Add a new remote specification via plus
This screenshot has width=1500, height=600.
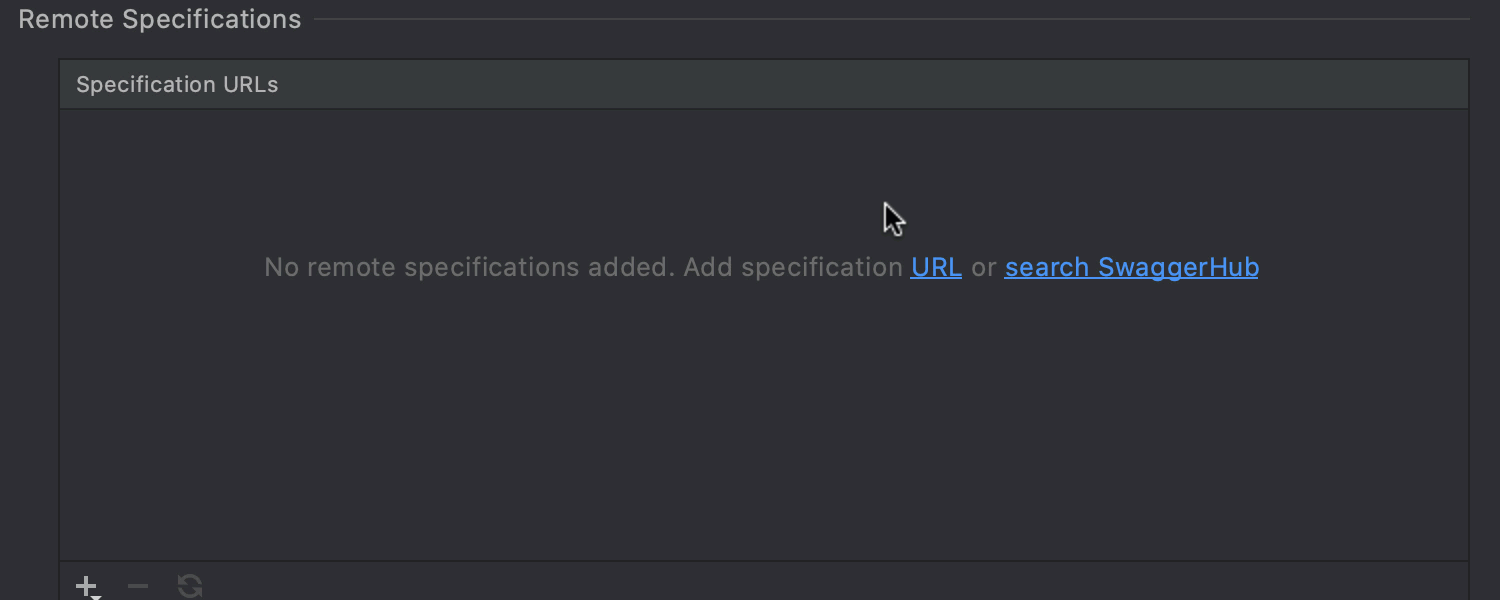(87, 586)
